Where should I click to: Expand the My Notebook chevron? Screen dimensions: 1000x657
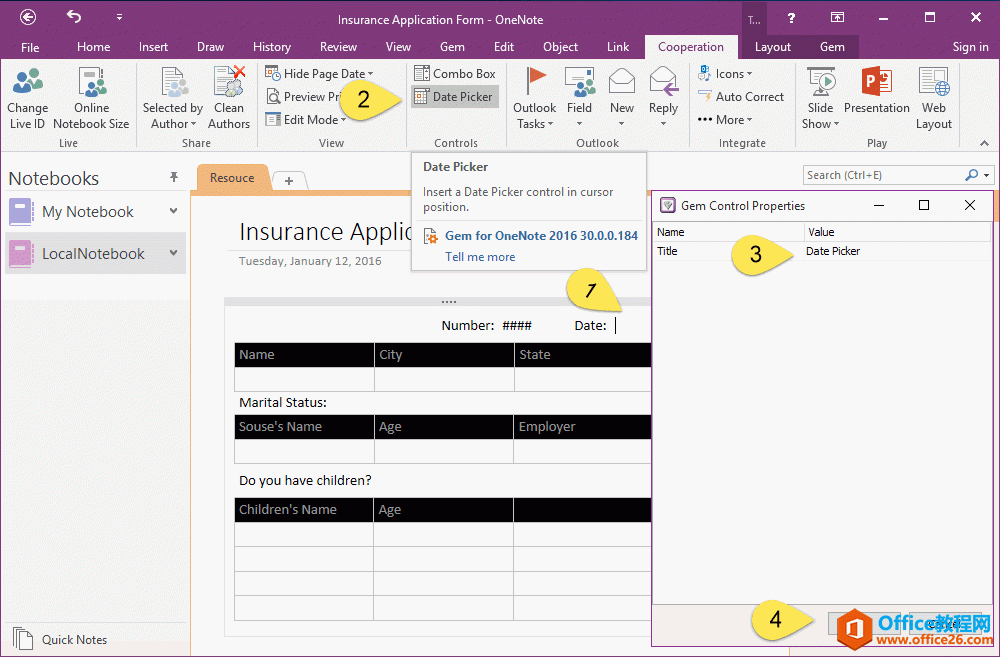pos(173,212)
